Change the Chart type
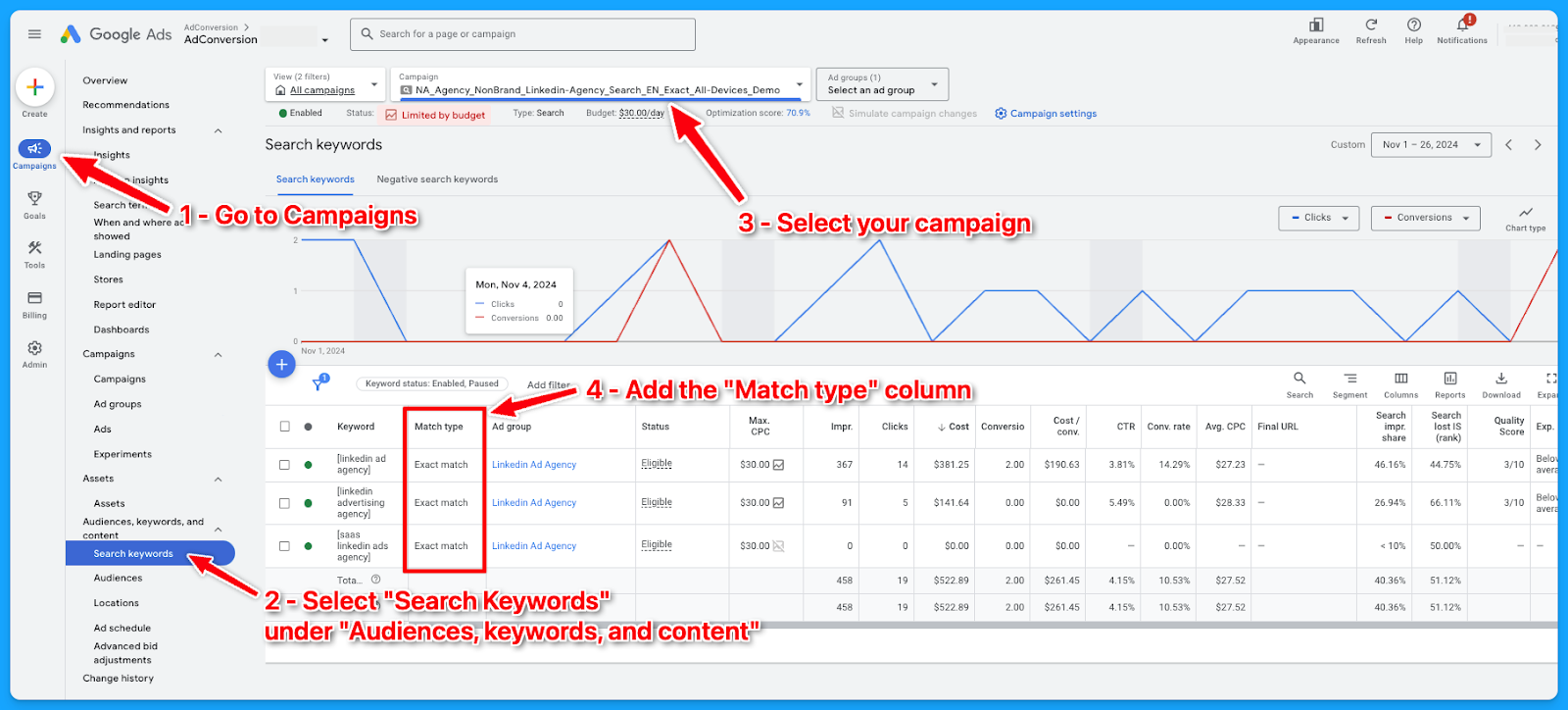 tap(1526, 219)
